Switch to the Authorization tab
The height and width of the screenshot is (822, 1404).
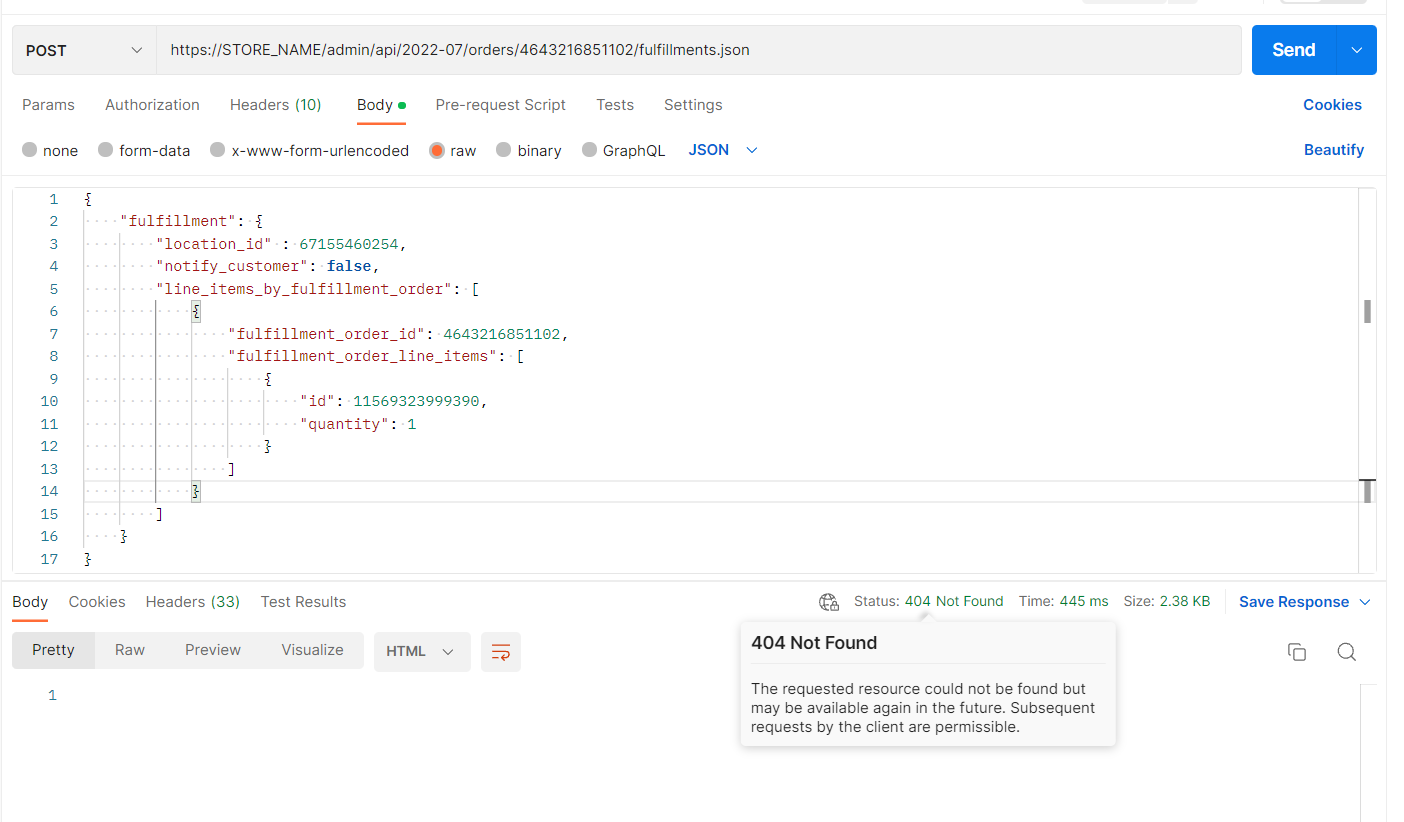point(152,105)
